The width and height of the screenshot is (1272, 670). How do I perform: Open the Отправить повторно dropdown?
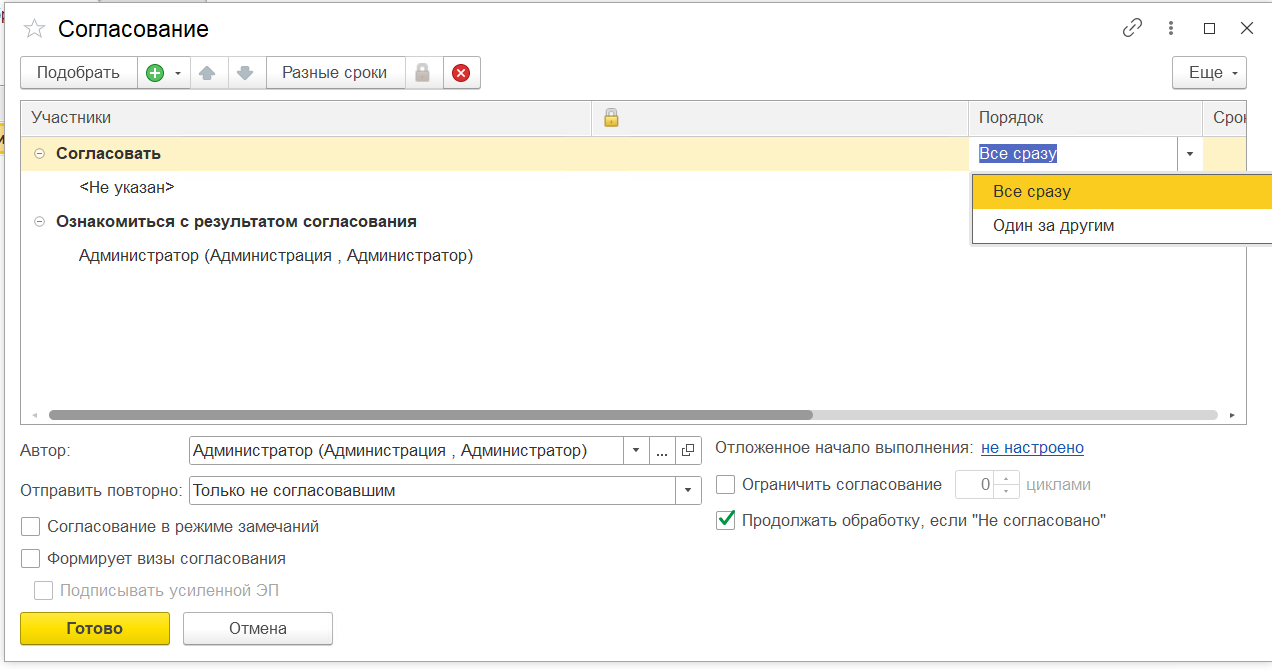[688, 491]
